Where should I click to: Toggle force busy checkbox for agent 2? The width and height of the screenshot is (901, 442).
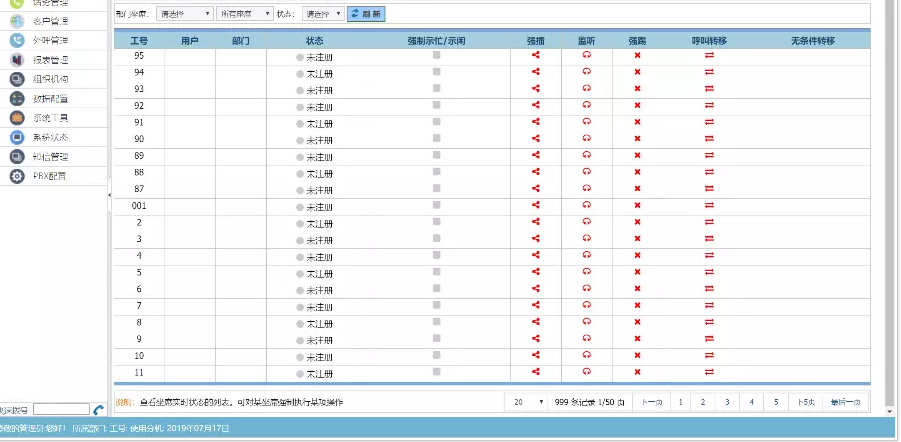point(436,222)
